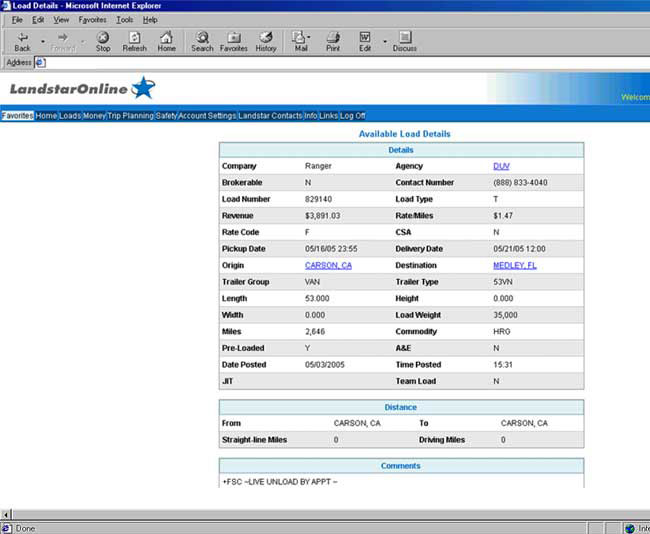Open the MEDLEY, FL destination link

[515, 265]
